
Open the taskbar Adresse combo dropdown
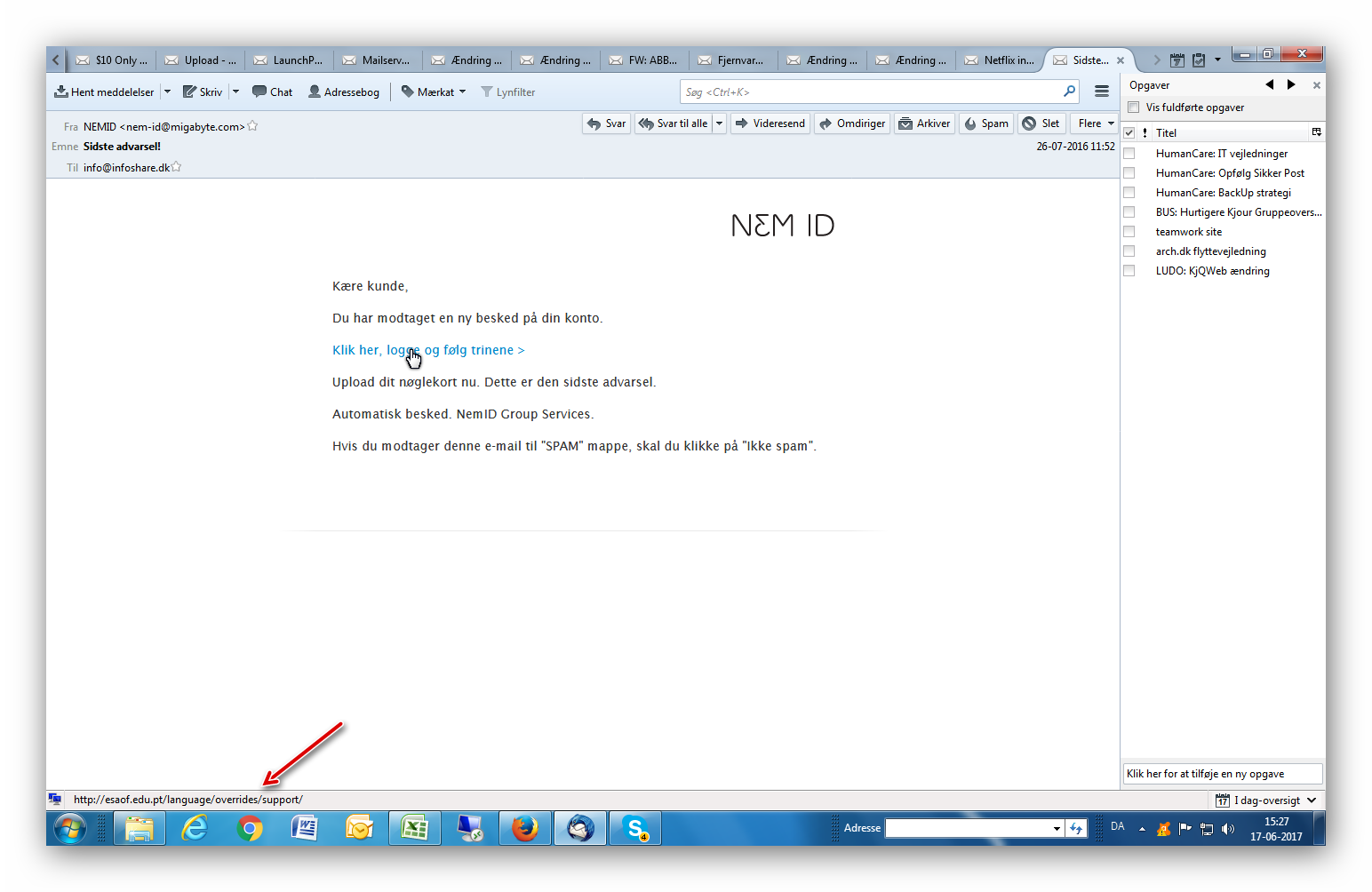[x=1057, y=828]
